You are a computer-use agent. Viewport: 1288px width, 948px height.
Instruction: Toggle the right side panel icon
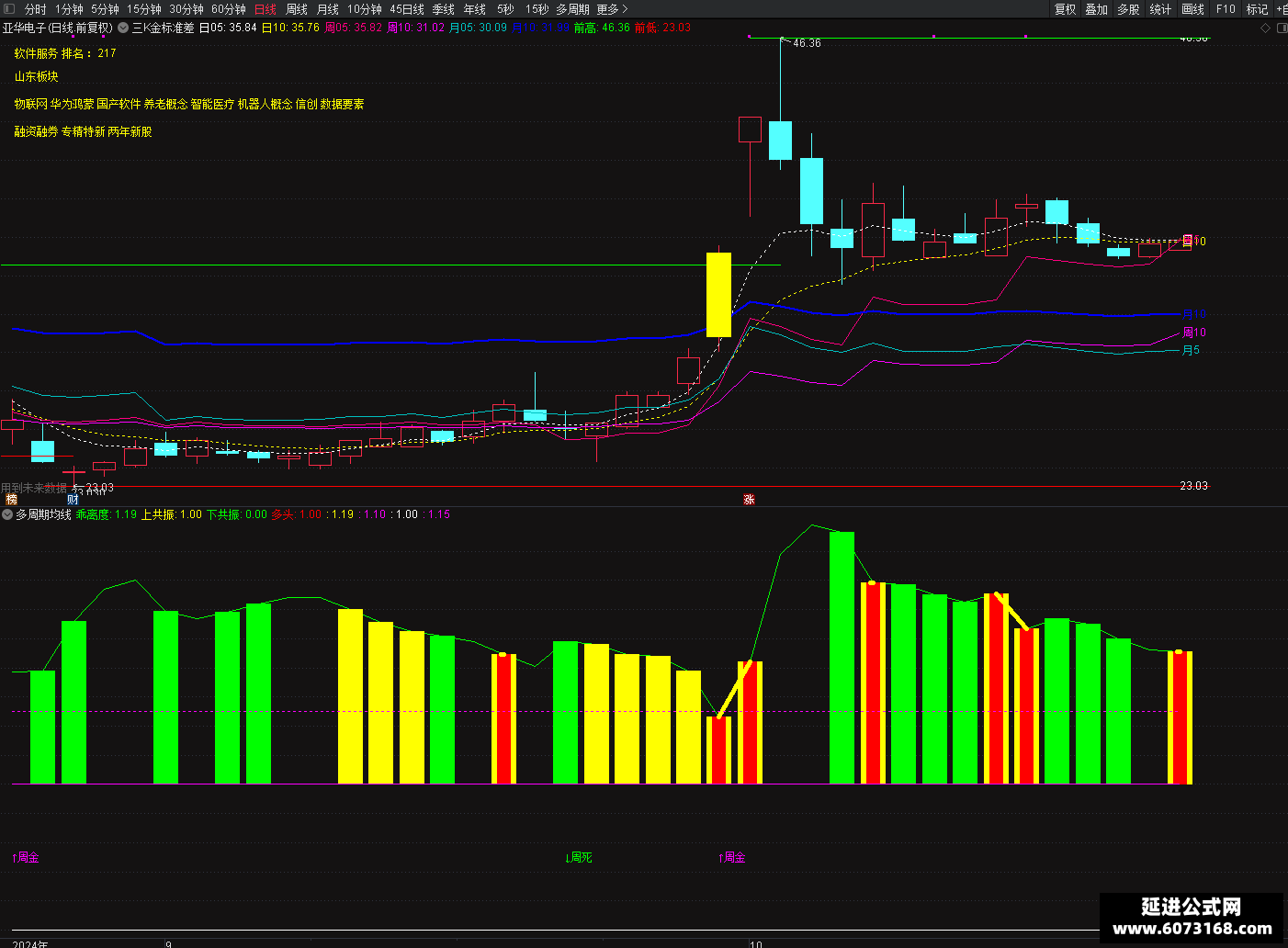point(1282,28)
